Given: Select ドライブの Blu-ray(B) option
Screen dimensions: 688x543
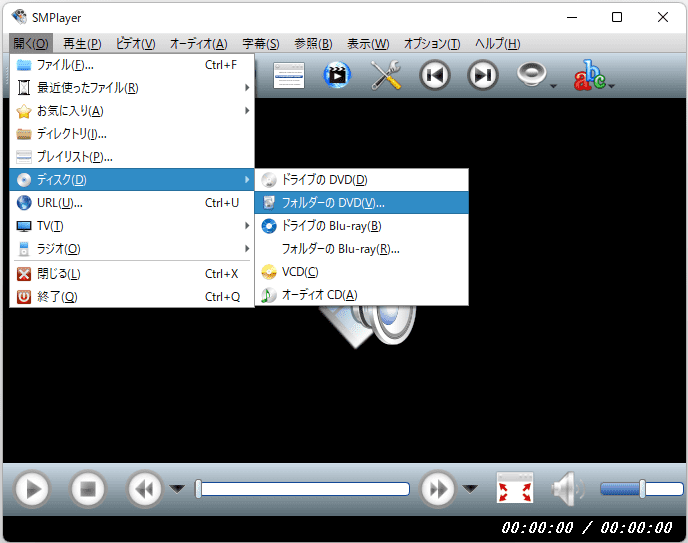Looking at the screenshot, I should pos(362,226).
